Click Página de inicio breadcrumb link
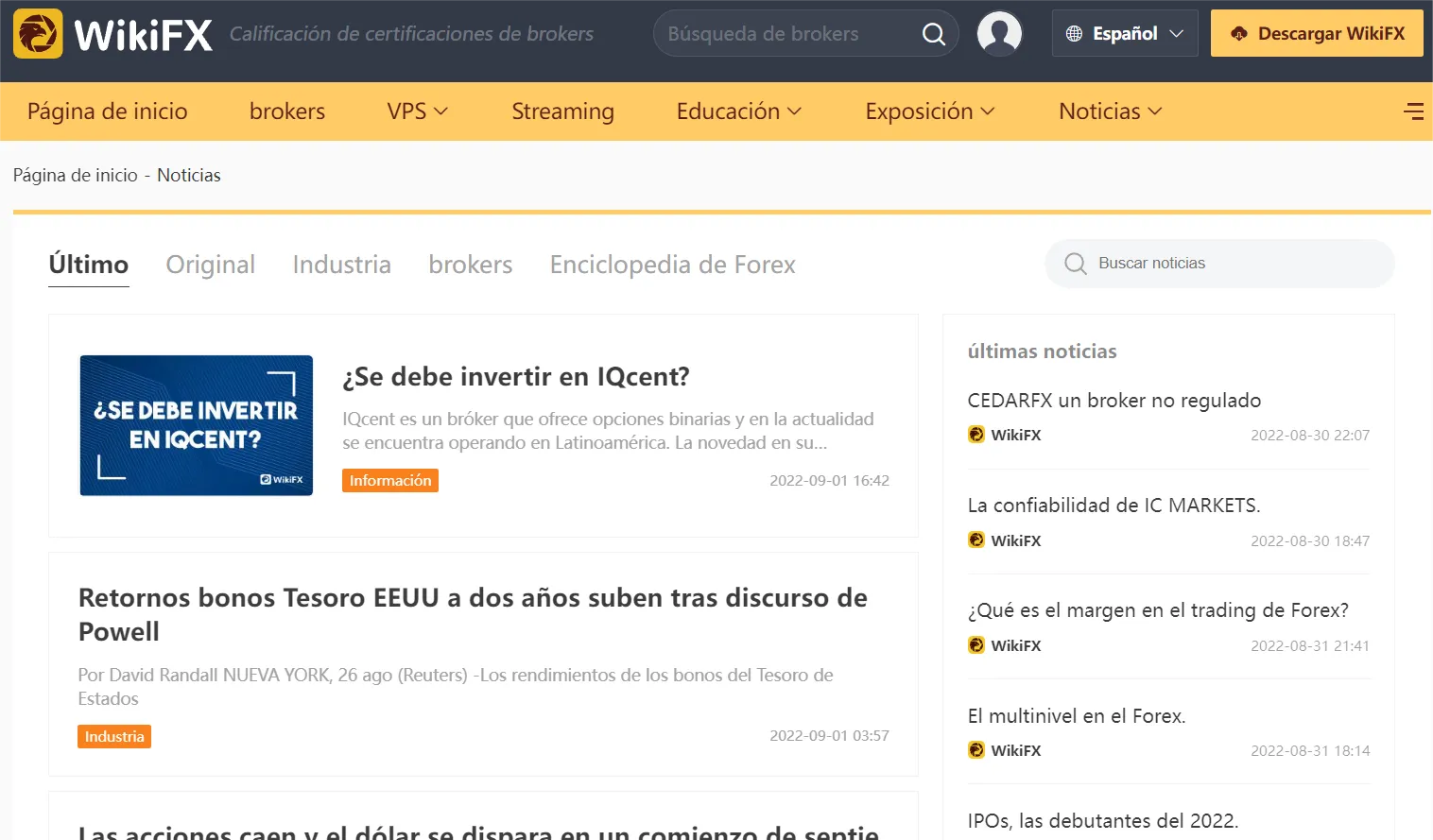The width and height of the screenshot is (1433, 840). click(76, 176)
